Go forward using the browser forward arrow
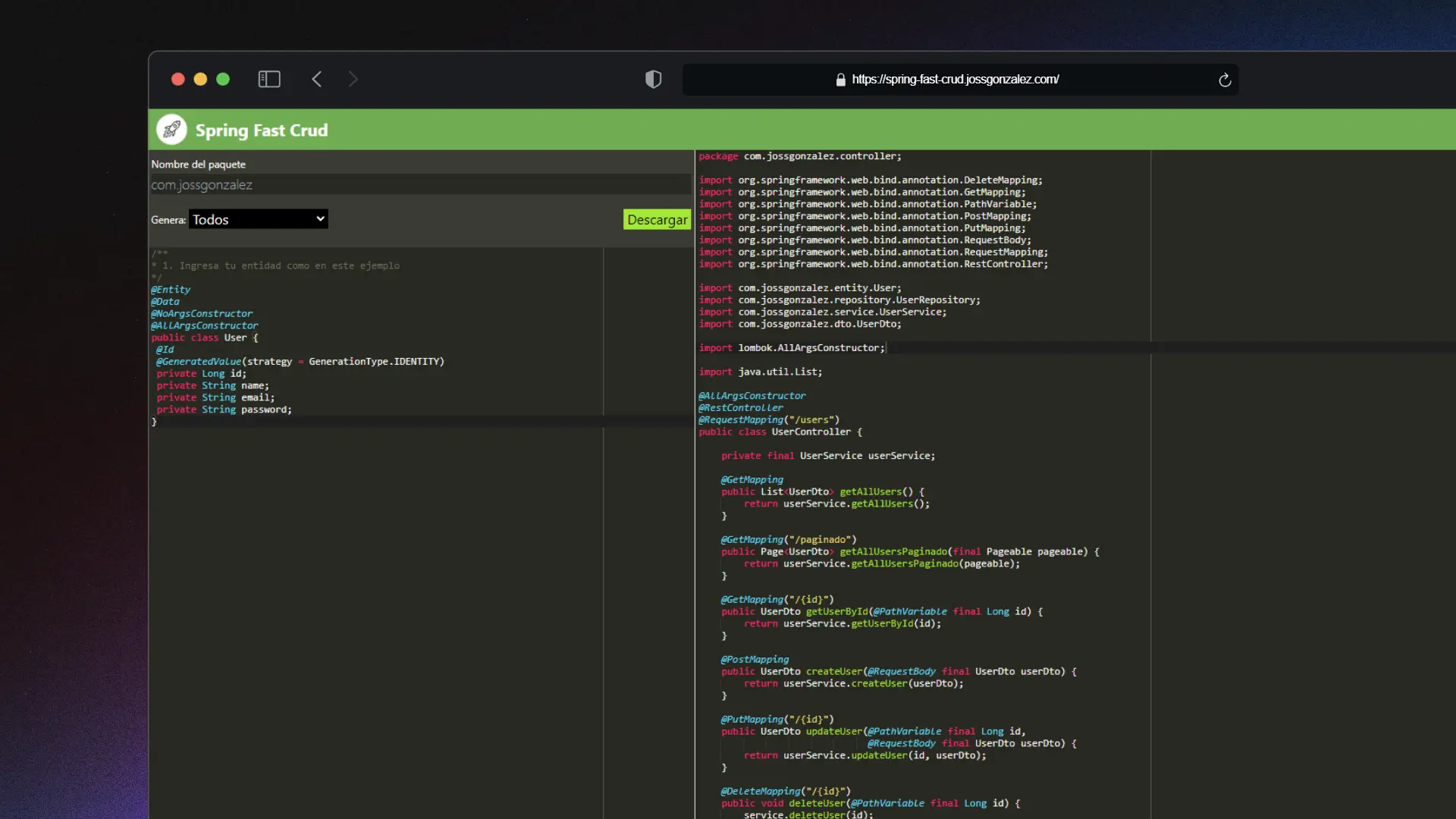 [353, 79]
